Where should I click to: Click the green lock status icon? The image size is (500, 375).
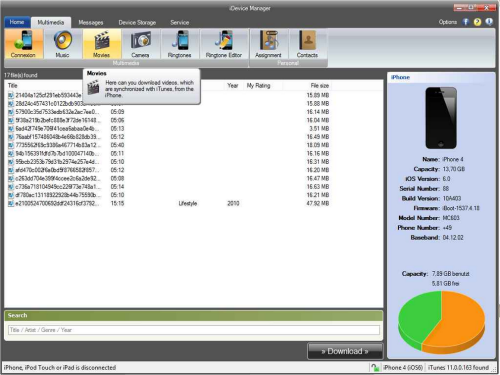[375, 367]
